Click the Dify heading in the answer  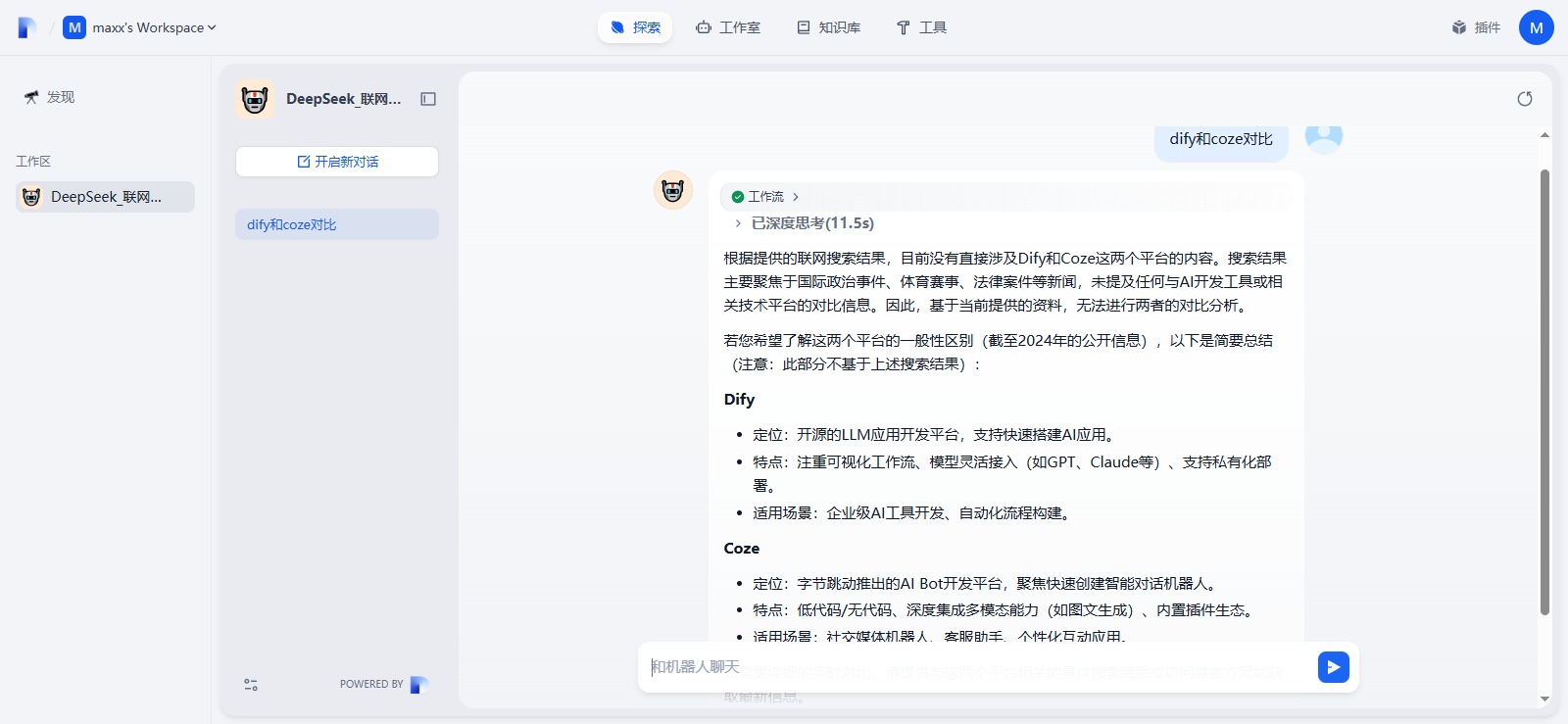pos(739,400)
